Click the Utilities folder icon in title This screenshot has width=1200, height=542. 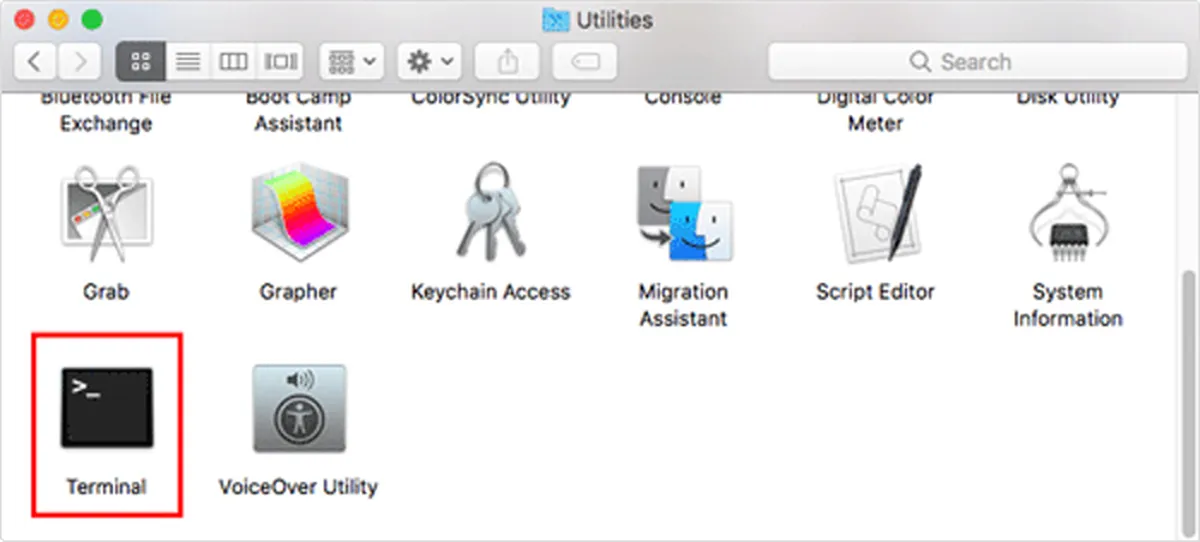555,19
